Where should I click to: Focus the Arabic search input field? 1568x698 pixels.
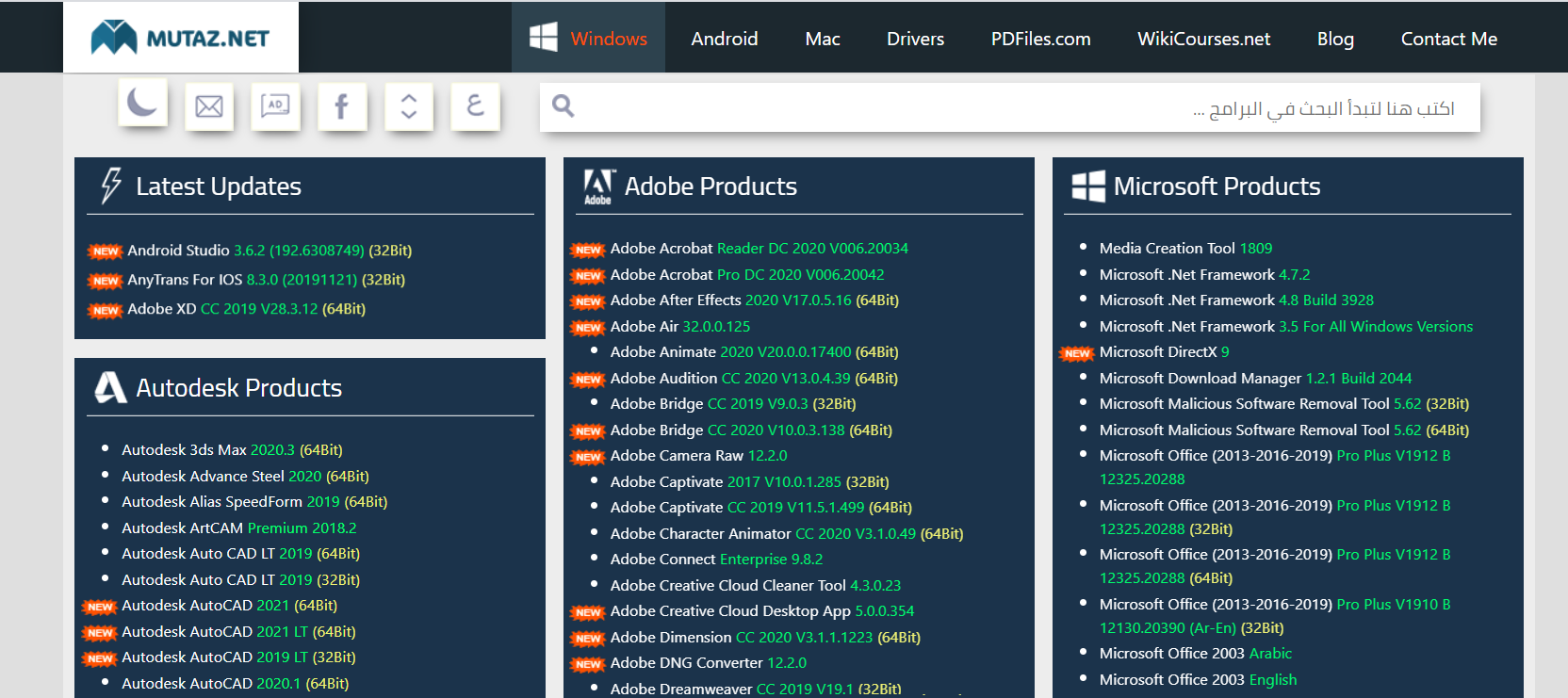pyautogui.click(x=1010, y=107)
